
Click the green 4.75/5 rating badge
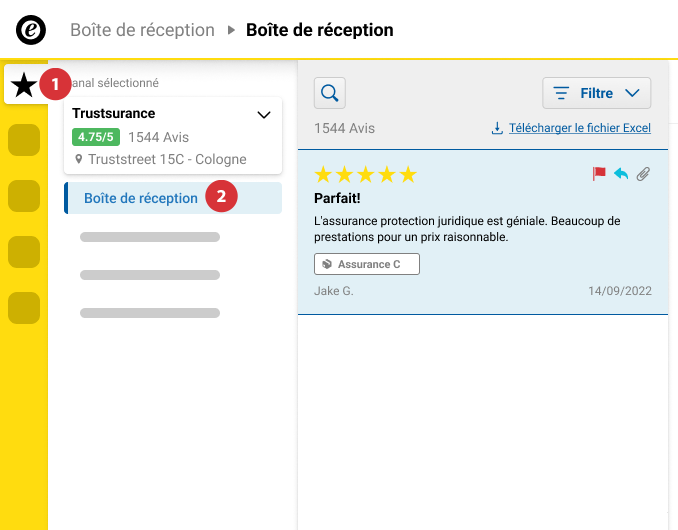point(96,137)
